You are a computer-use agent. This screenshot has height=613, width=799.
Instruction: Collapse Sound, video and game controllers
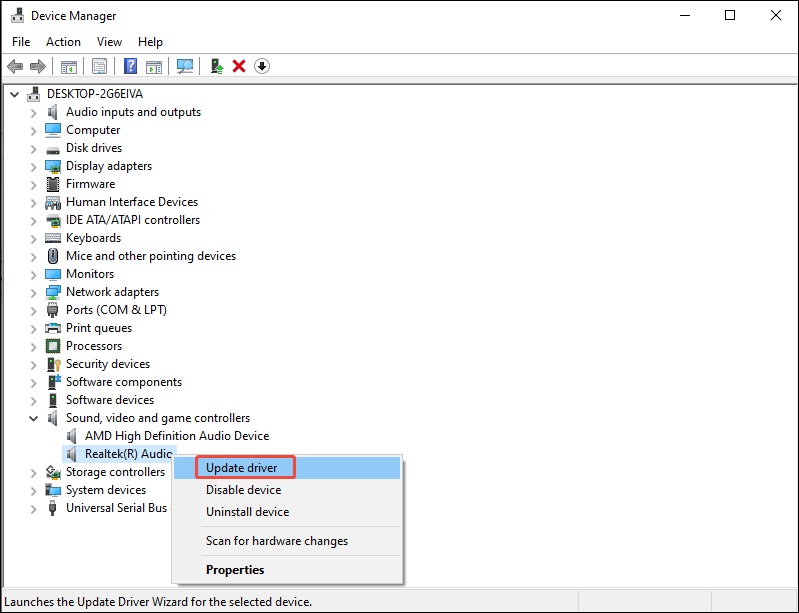point(34,418)
